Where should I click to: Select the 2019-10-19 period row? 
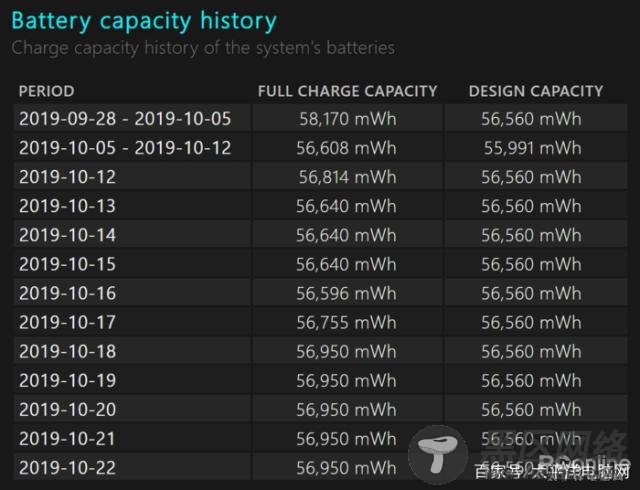tap(321, 381)
